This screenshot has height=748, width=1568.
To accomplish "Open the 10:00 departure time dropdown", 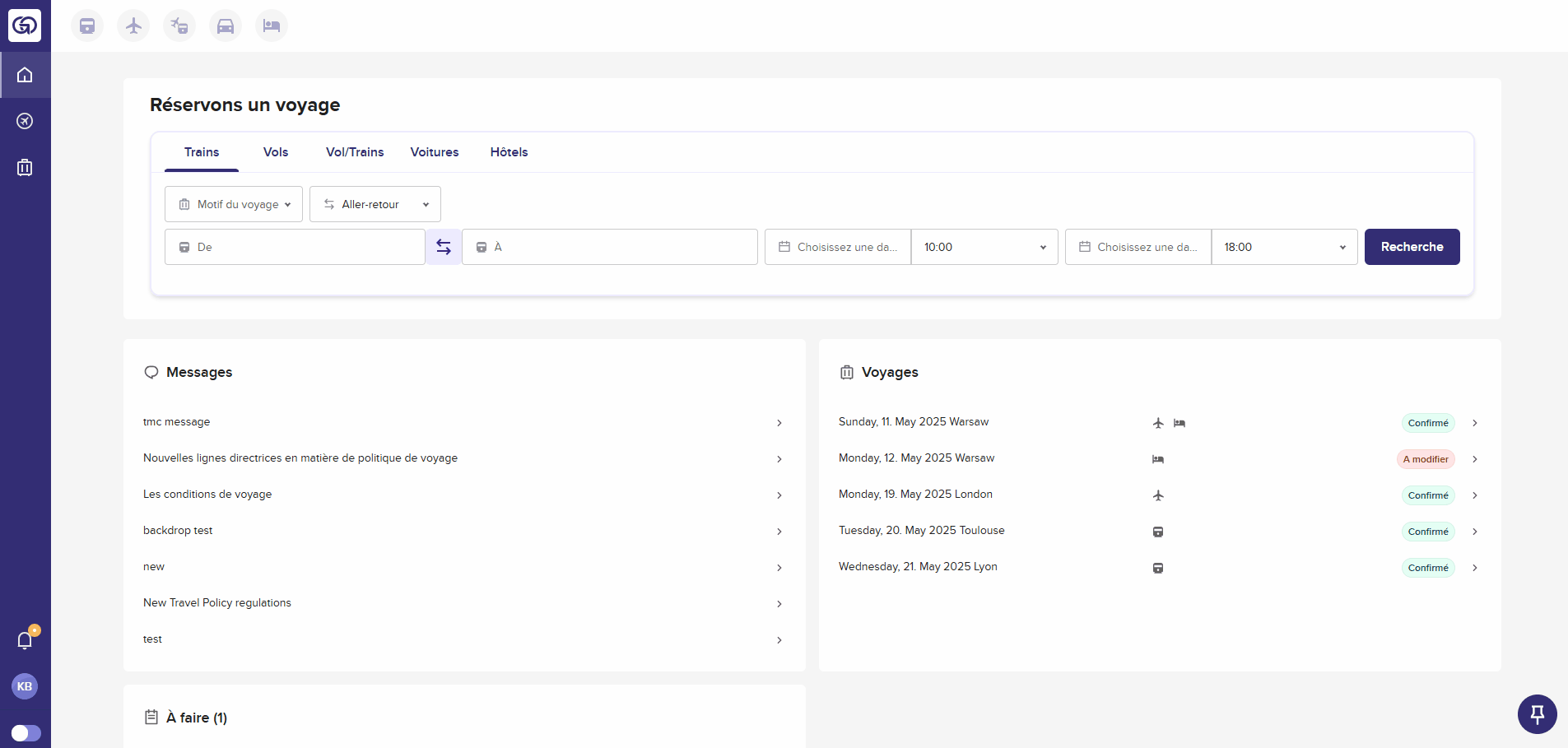I will [984, 247].
